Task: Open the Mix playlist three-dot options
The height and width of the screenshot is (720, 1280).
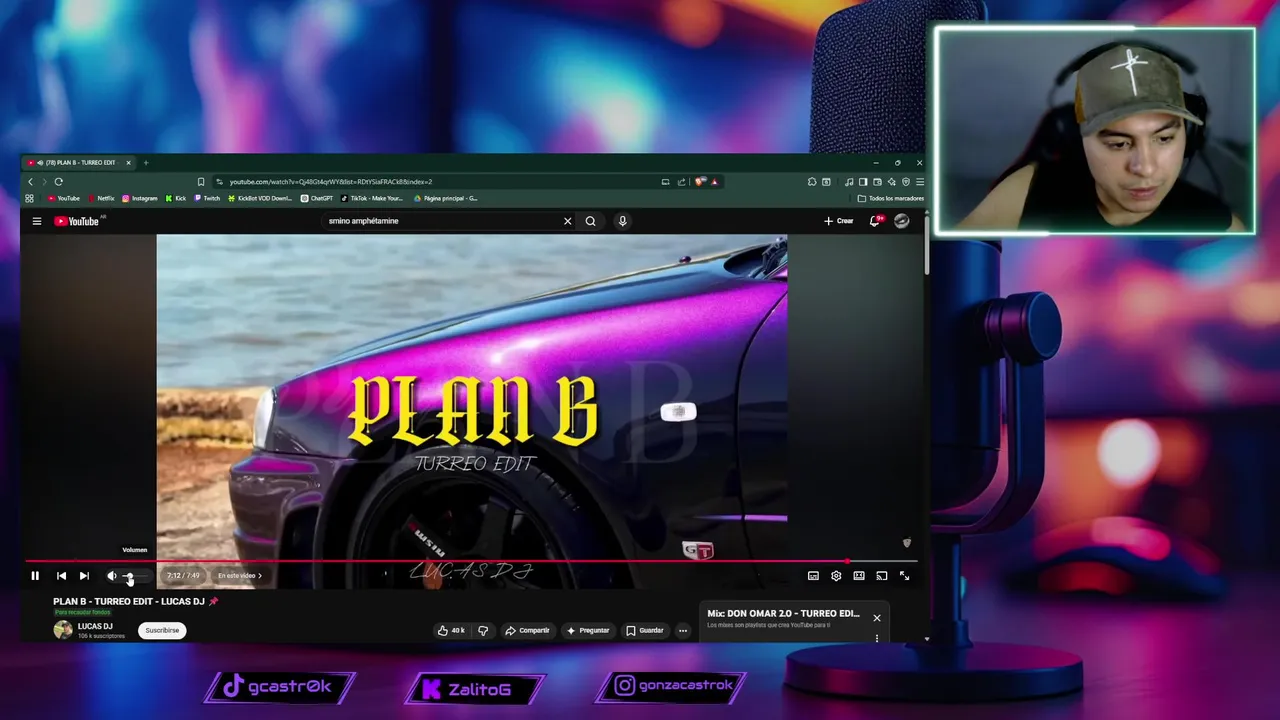Action: (877, 638)
